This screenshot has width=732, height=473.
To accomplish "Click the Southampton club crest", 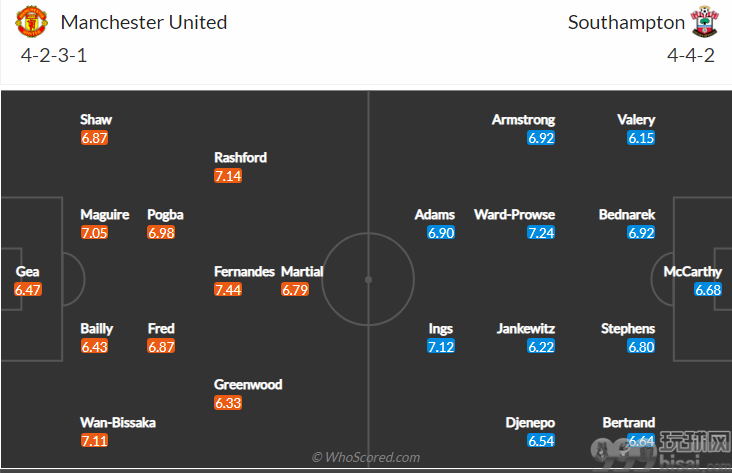I will 704,21.
